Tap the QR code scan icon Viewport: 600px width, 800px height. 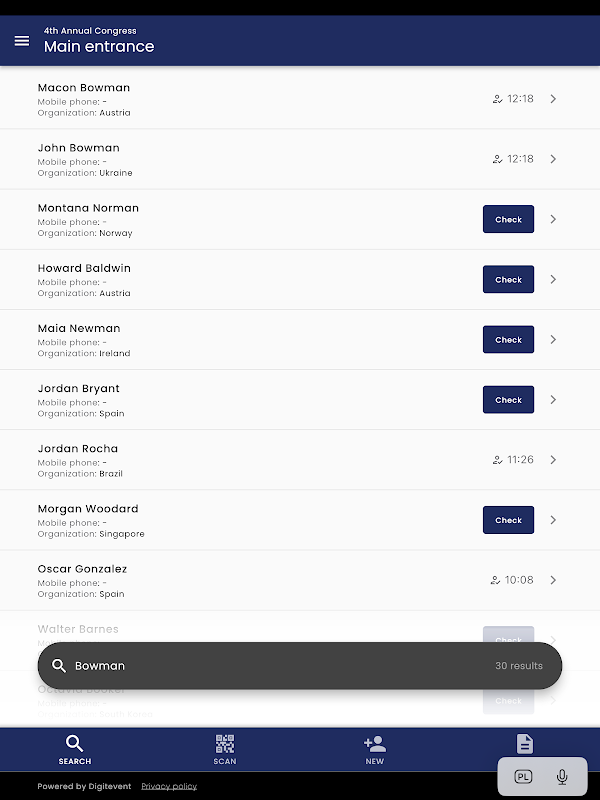tap(225, 744)
